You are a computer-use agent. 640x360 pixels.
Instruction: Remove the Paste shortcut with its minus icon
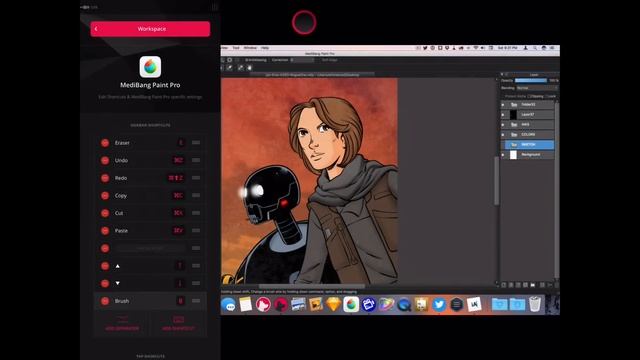(105, 231)
